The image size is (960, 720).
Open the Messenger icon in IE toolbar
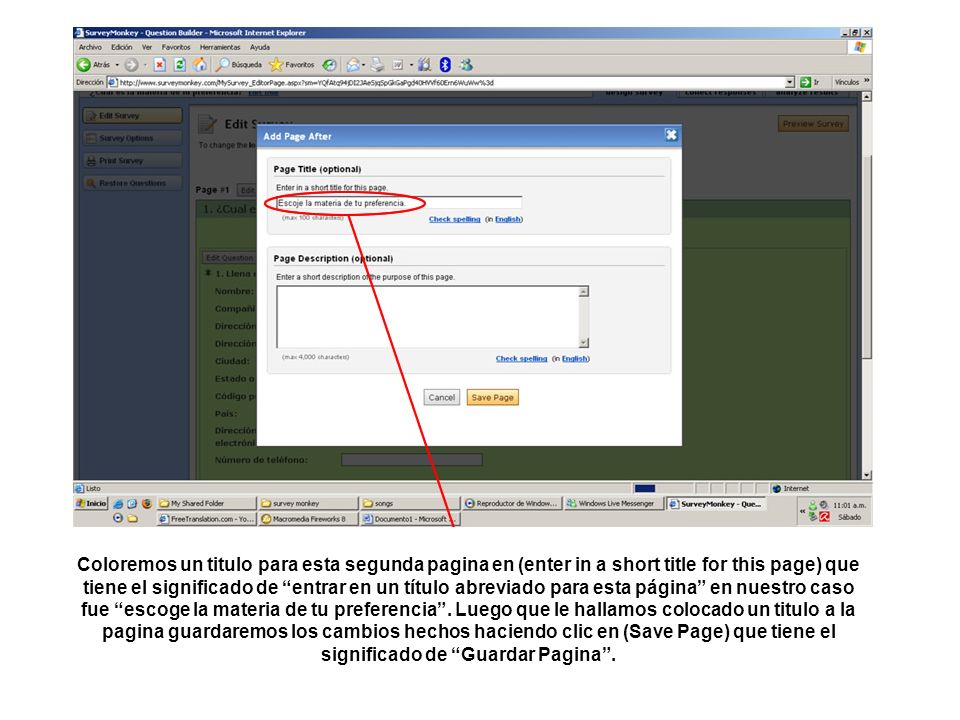(467, 64)
